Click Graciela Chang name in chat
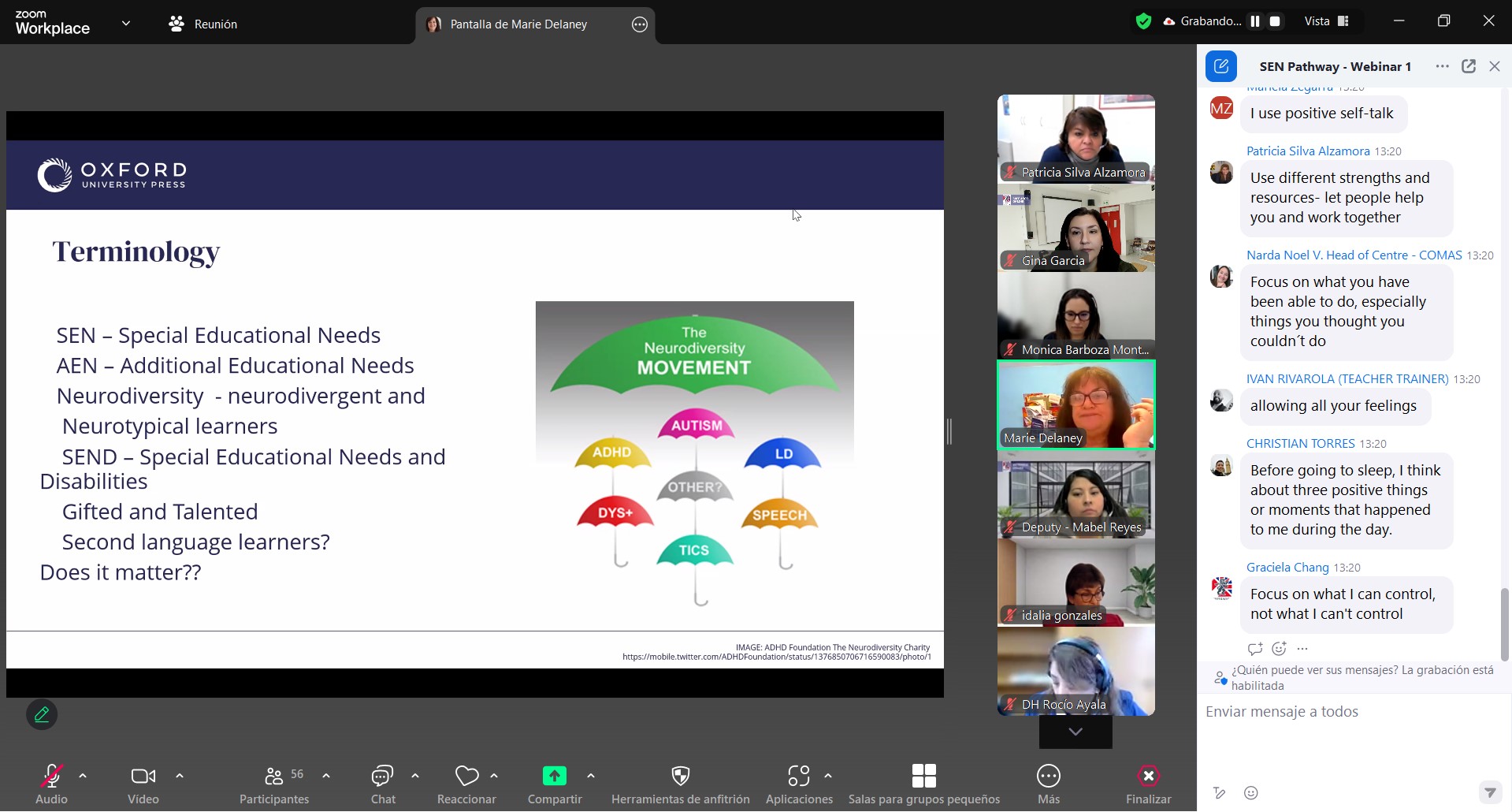 coord(1287,567)
